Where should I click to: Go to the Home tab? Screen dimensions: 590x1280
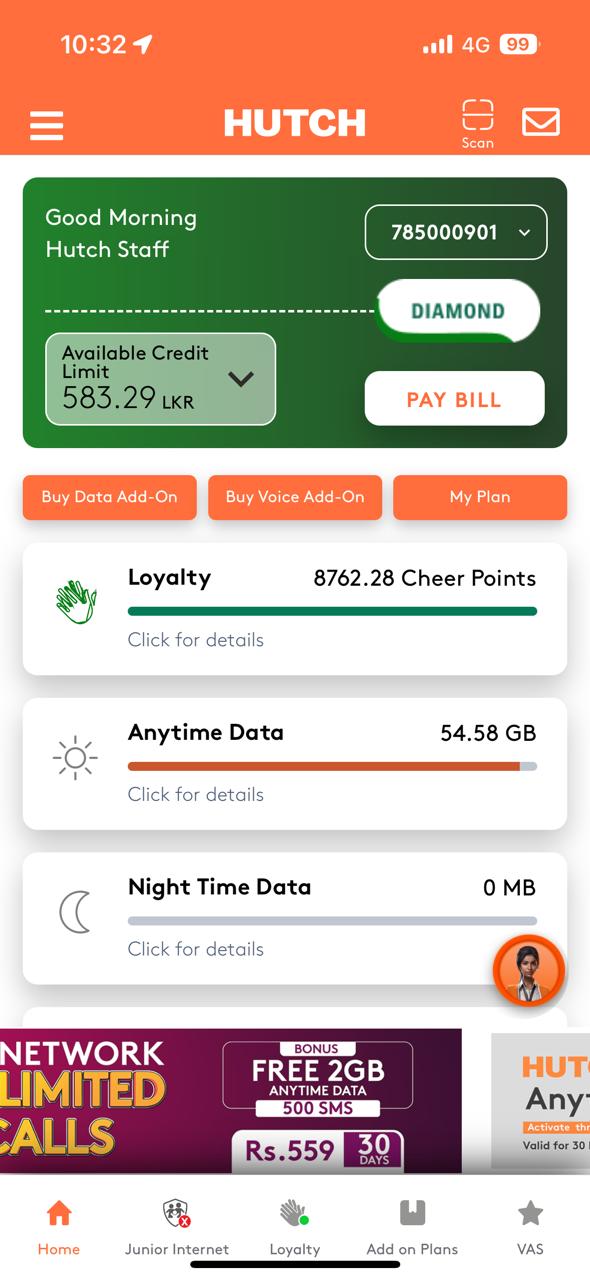tap(59, 1228)
